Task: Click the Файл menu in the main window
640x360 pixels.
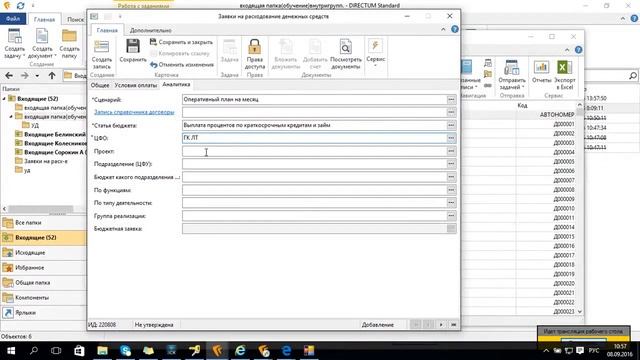Action: coord(13,19)
